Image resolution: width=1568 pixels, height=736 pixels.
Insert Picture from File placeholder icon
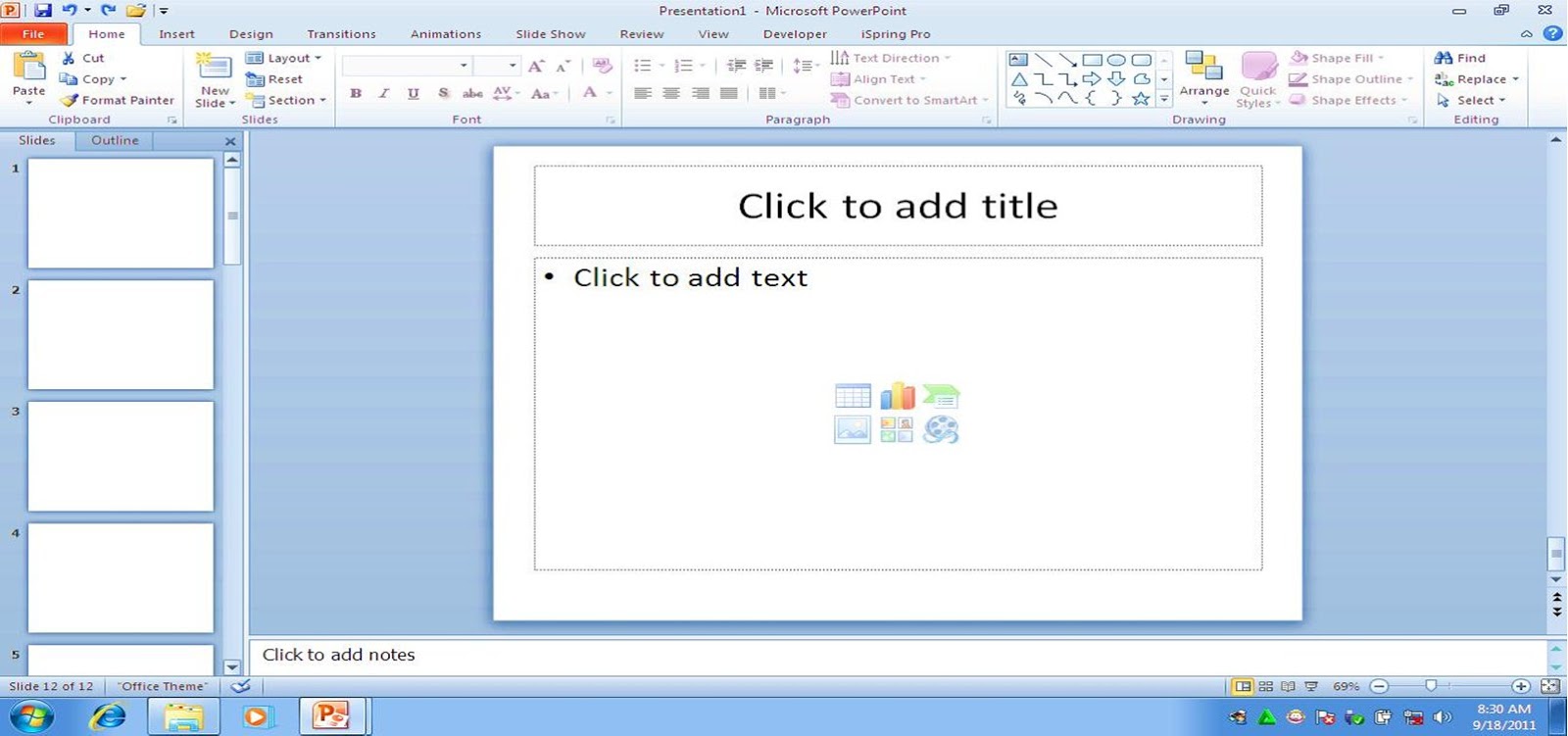click(853, 429)
